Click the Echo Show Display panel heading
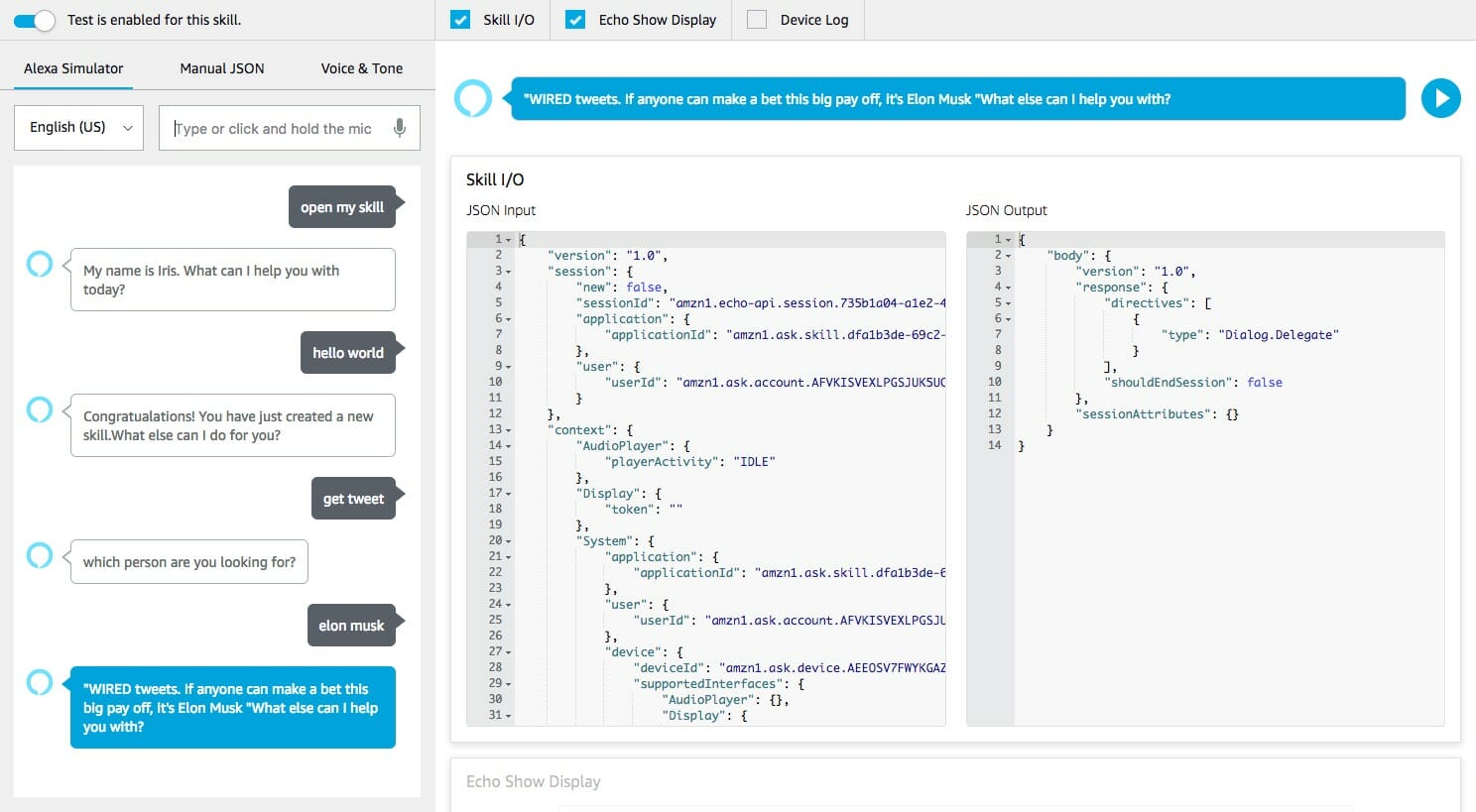Screen dimensions: 1476x812 coord(534,781)
